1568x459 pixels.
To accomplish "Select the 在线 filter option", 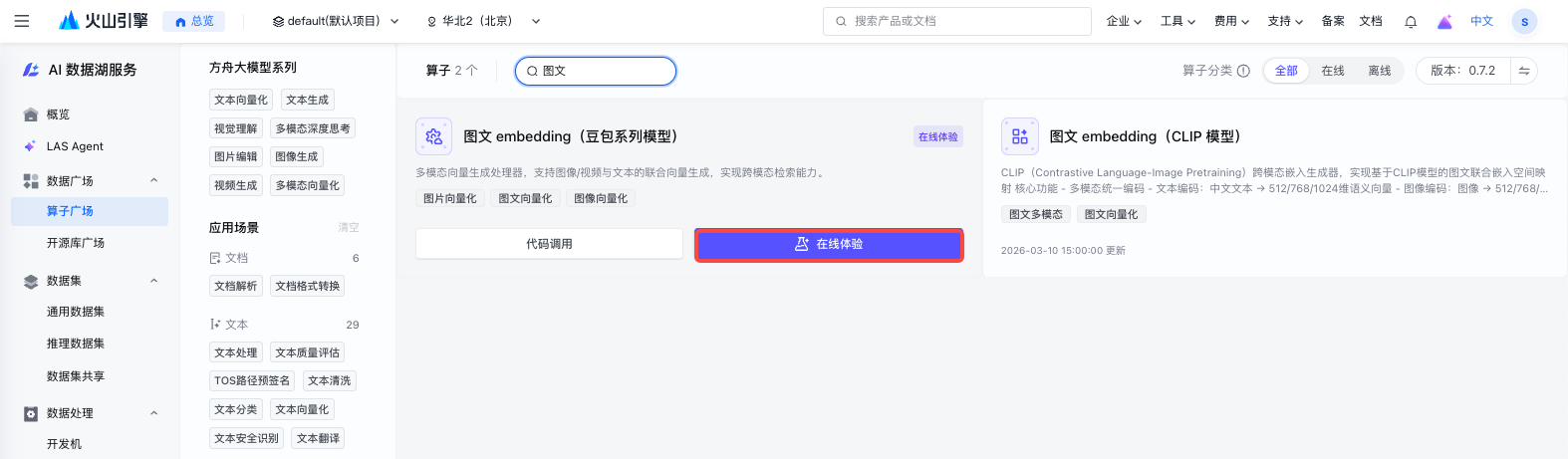I will click(x=1333, y=71).
